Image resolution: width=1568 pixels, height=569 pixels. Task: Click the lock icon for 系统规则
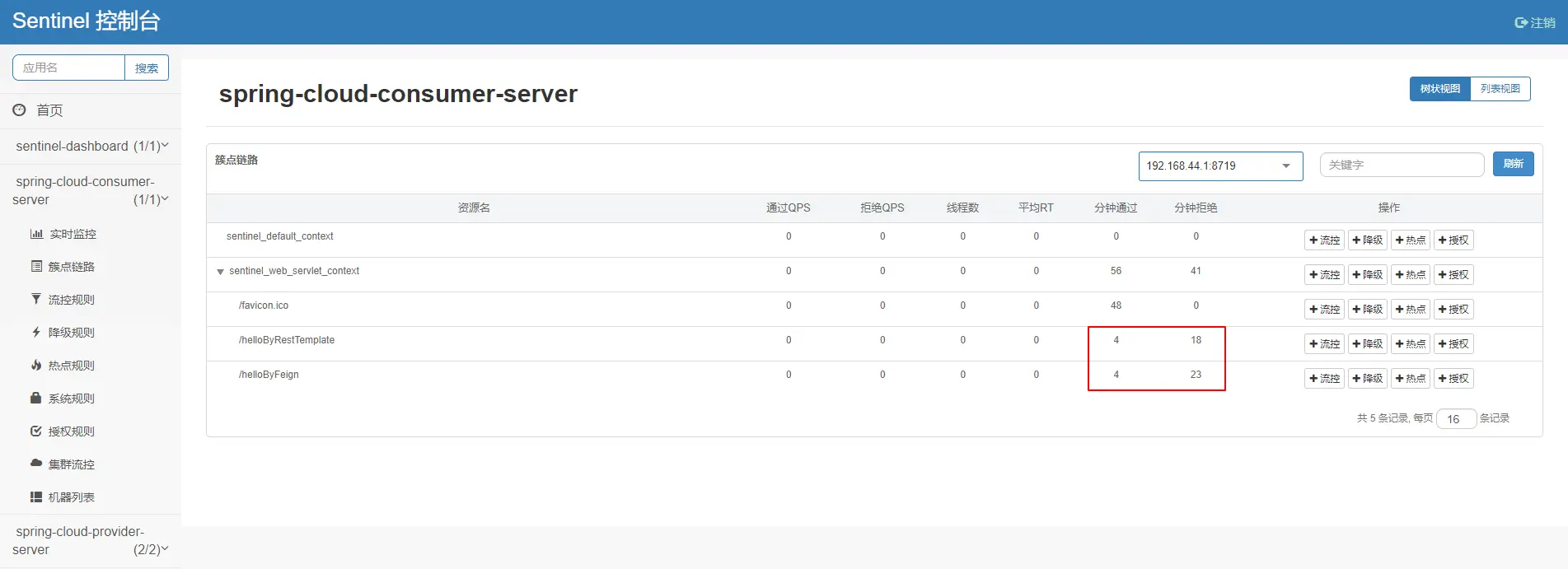pos(36,398)
